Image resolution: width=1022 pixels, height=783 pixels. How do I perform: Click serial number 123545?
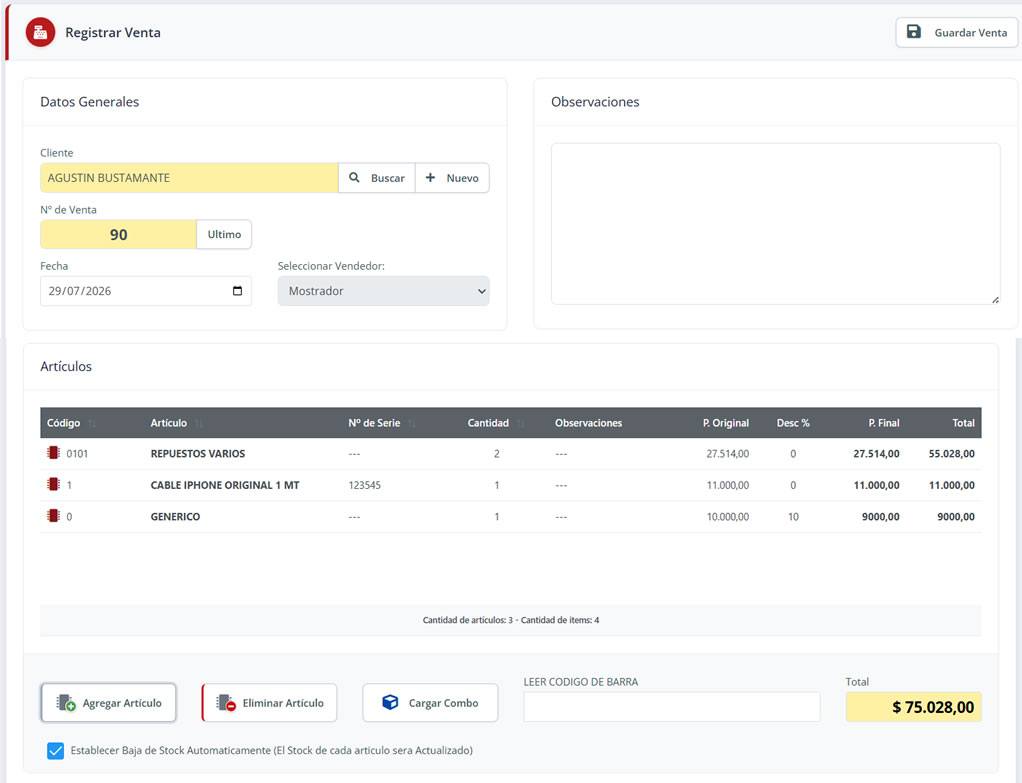[x=364, y=485]
